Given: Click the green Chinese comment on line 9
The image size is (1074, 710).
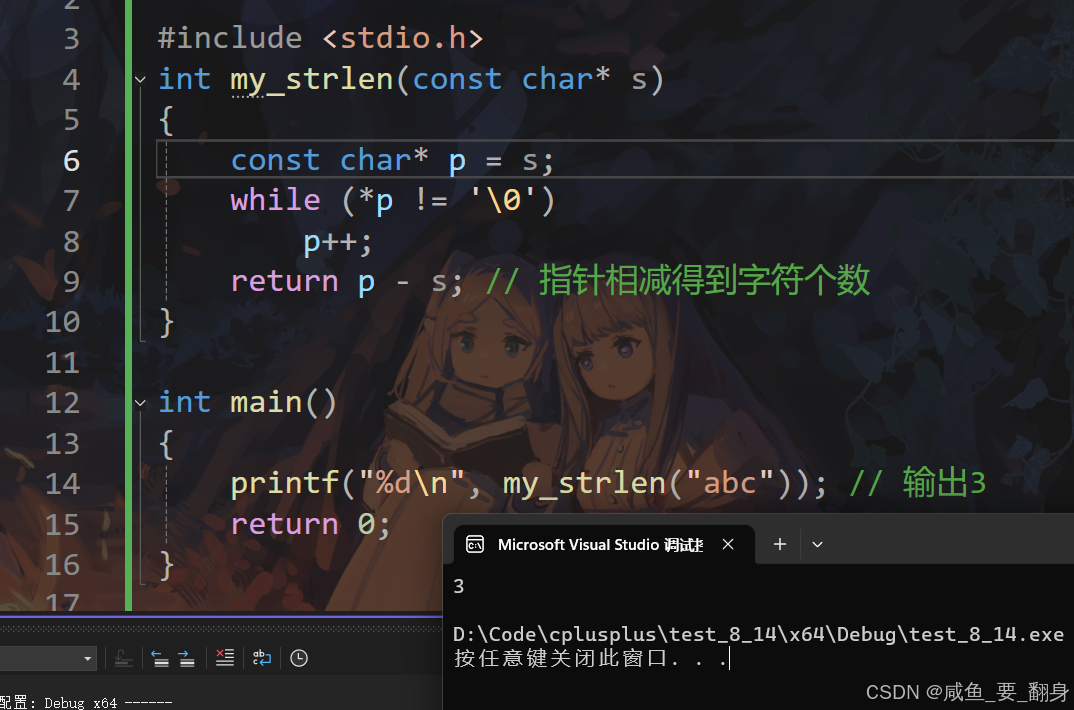Looking at the screenshot, I should coord(678,281).
